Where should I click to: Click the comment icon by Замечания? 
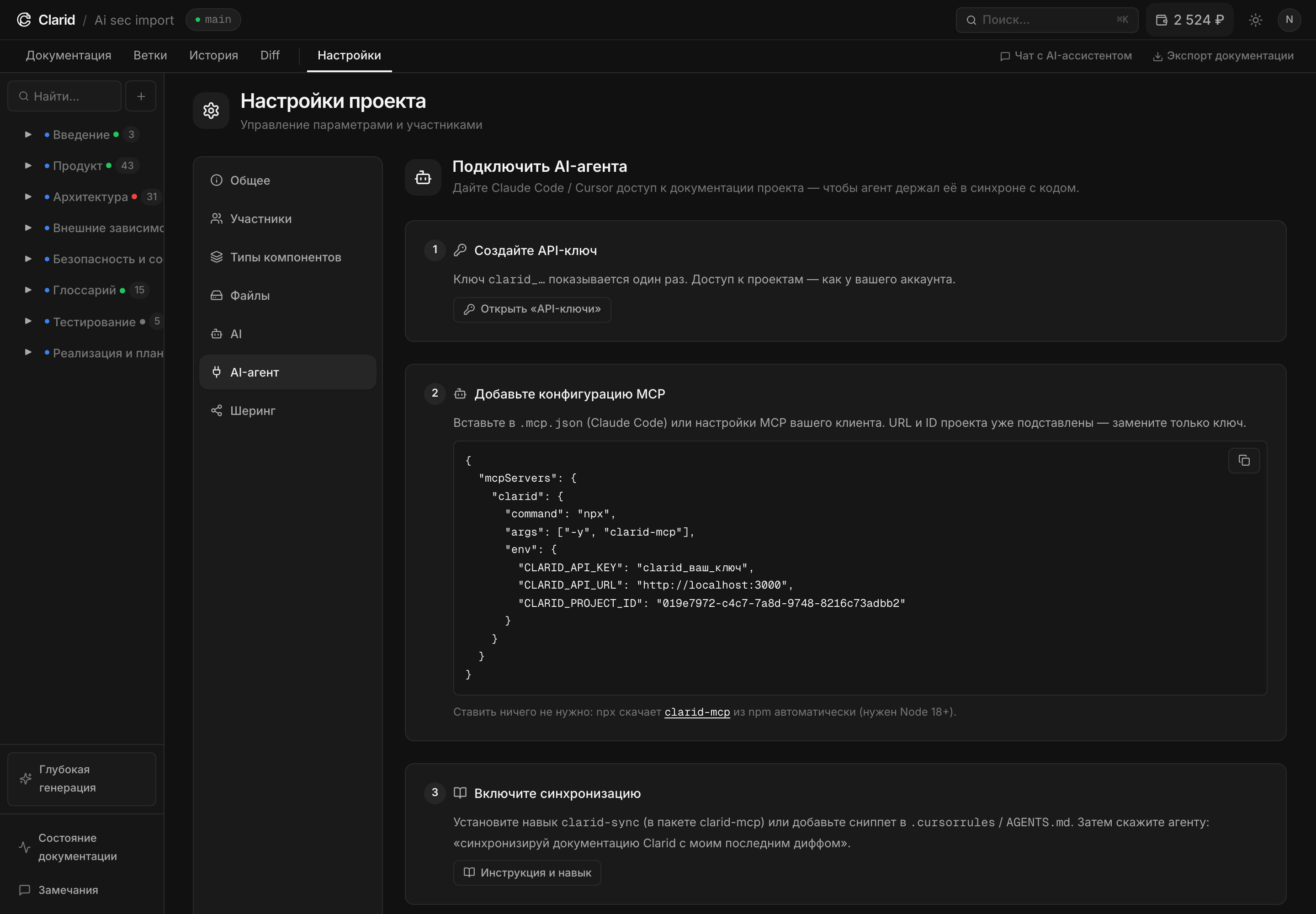[x=25, y=890]
